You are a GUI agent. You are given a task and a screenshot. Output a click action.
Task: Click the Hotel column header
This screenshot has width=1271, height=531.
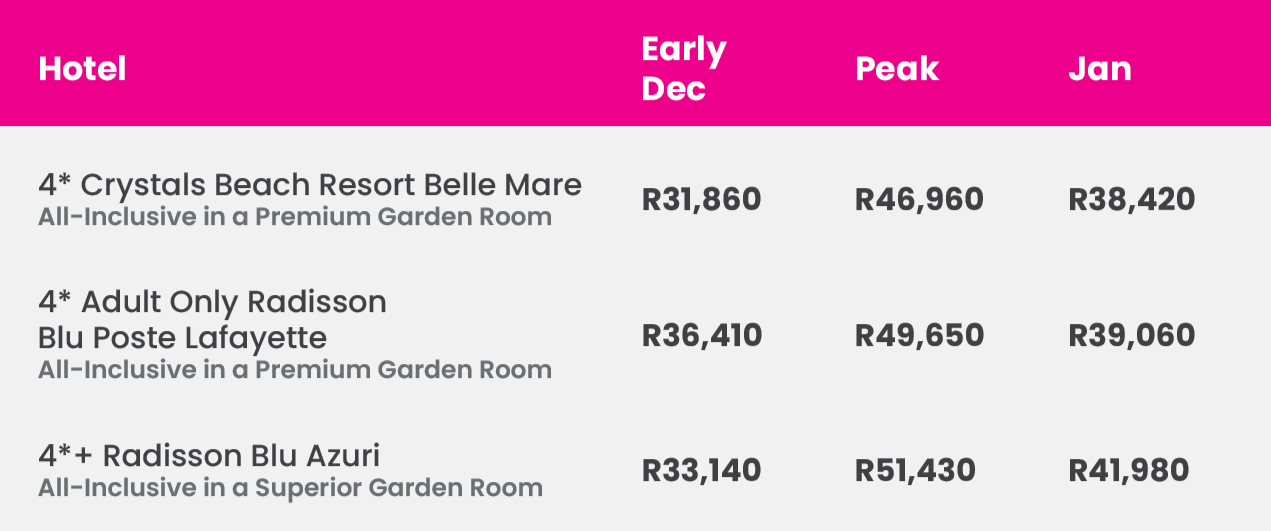pyautogui.click(x=82, y=69)
